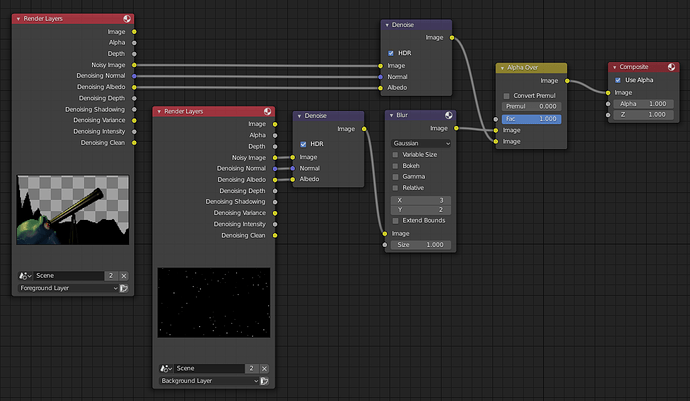Image resolution: width=690 pixels, height=401 pixels.
Task: Enable Extend Bounds in Blur node
Action: [x=395, y=221]
